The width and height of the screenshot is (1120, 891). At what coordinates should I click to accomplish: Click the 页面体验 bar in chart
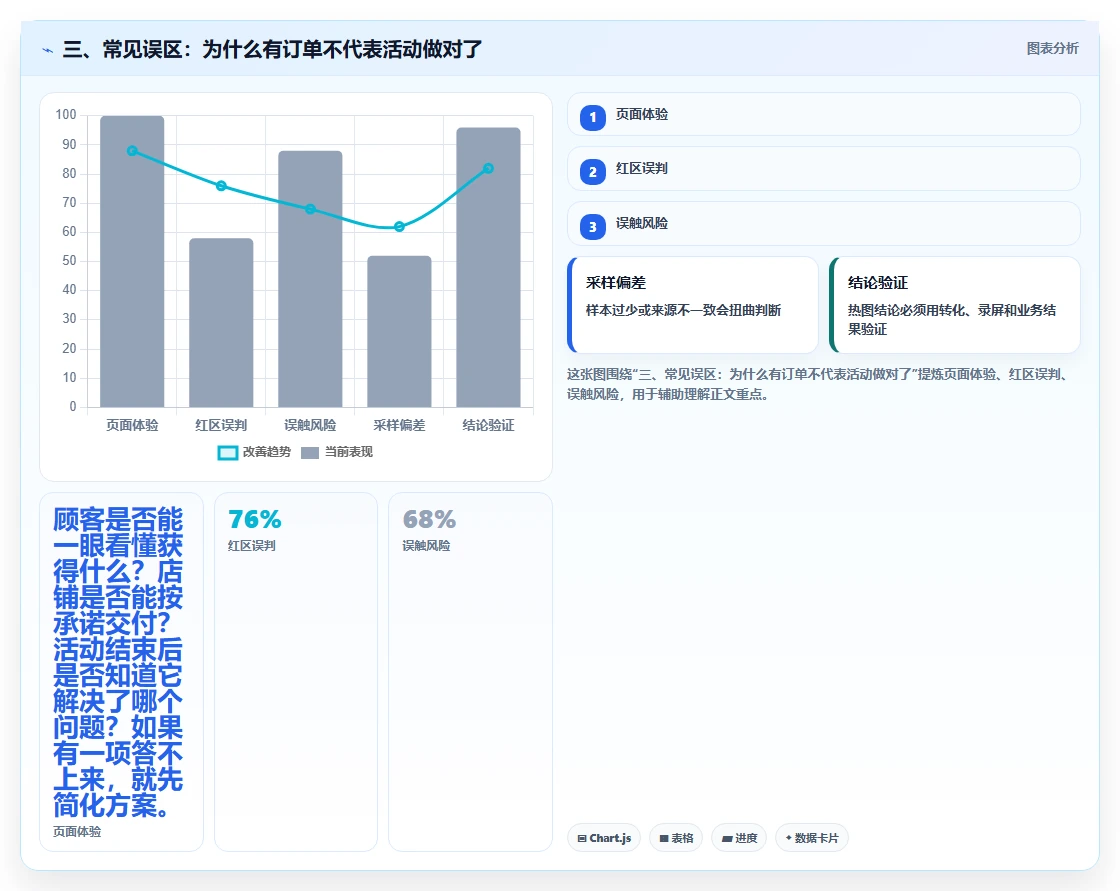(132, 262)
